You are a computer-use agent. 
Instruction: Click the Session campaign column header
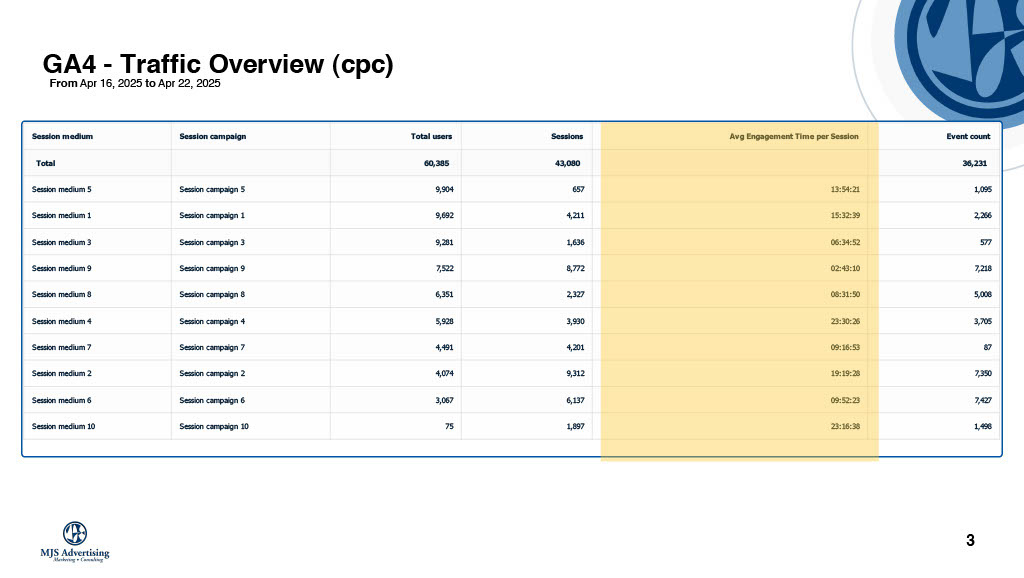pyautogui.click(x=213, y=136)
